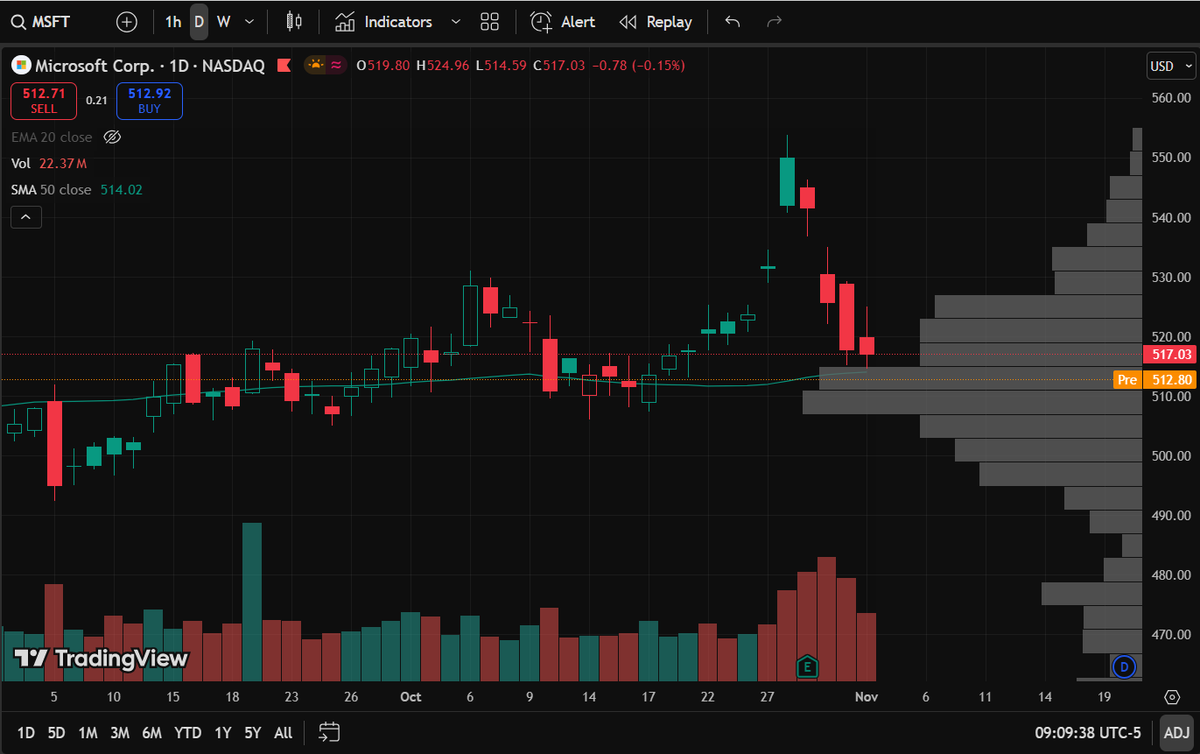Set range to 1D
1200x754 pixels.
pos(26,733)
